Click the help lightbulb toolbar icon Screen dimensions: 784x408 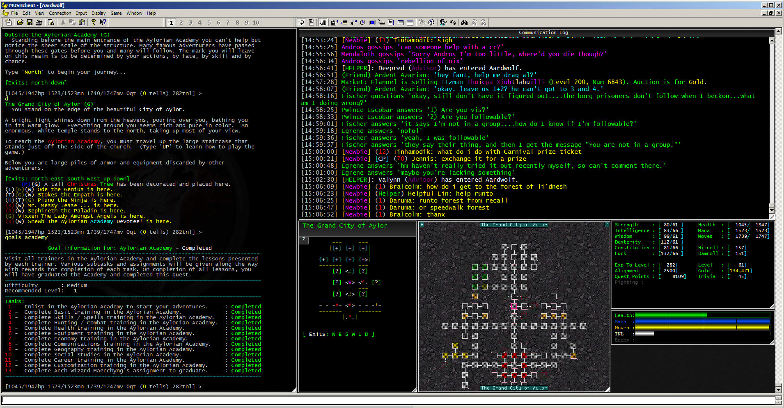pos(94,22)
